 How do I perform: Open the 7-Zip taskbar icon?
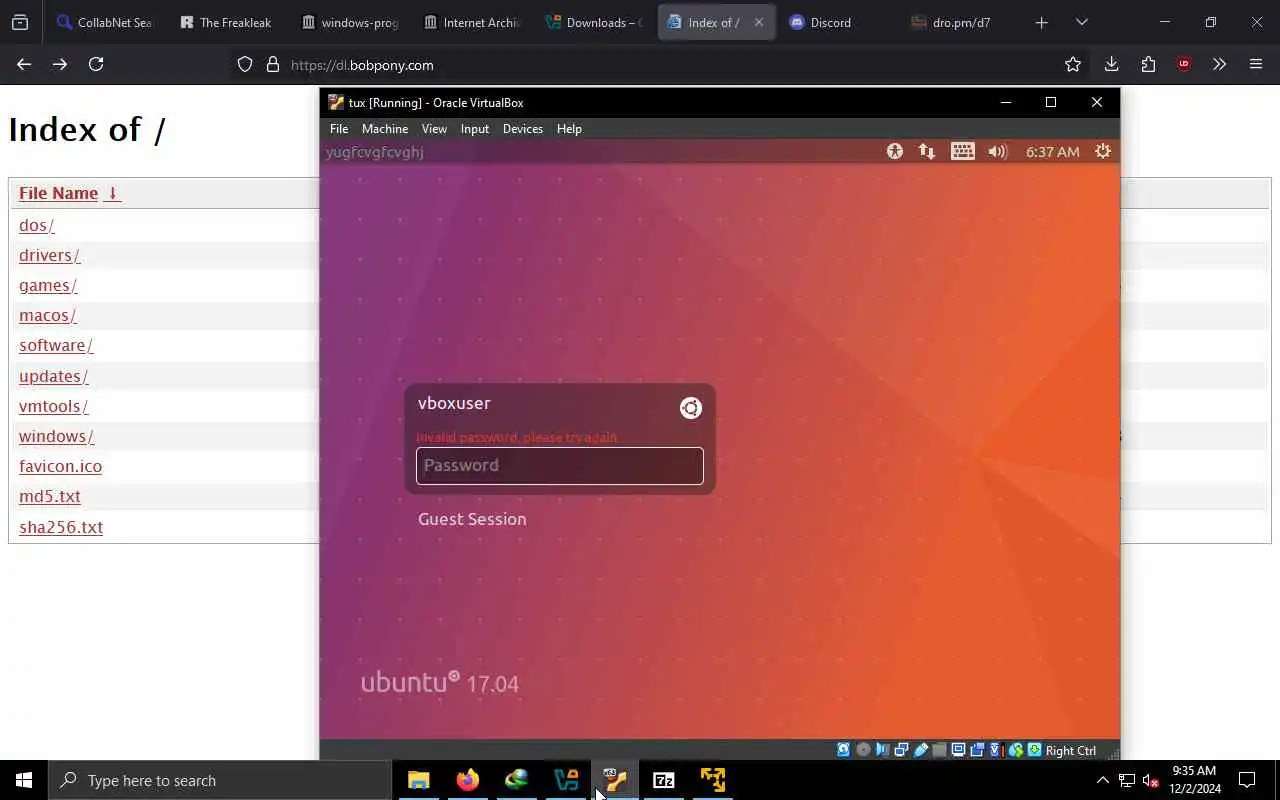point(664,780)
